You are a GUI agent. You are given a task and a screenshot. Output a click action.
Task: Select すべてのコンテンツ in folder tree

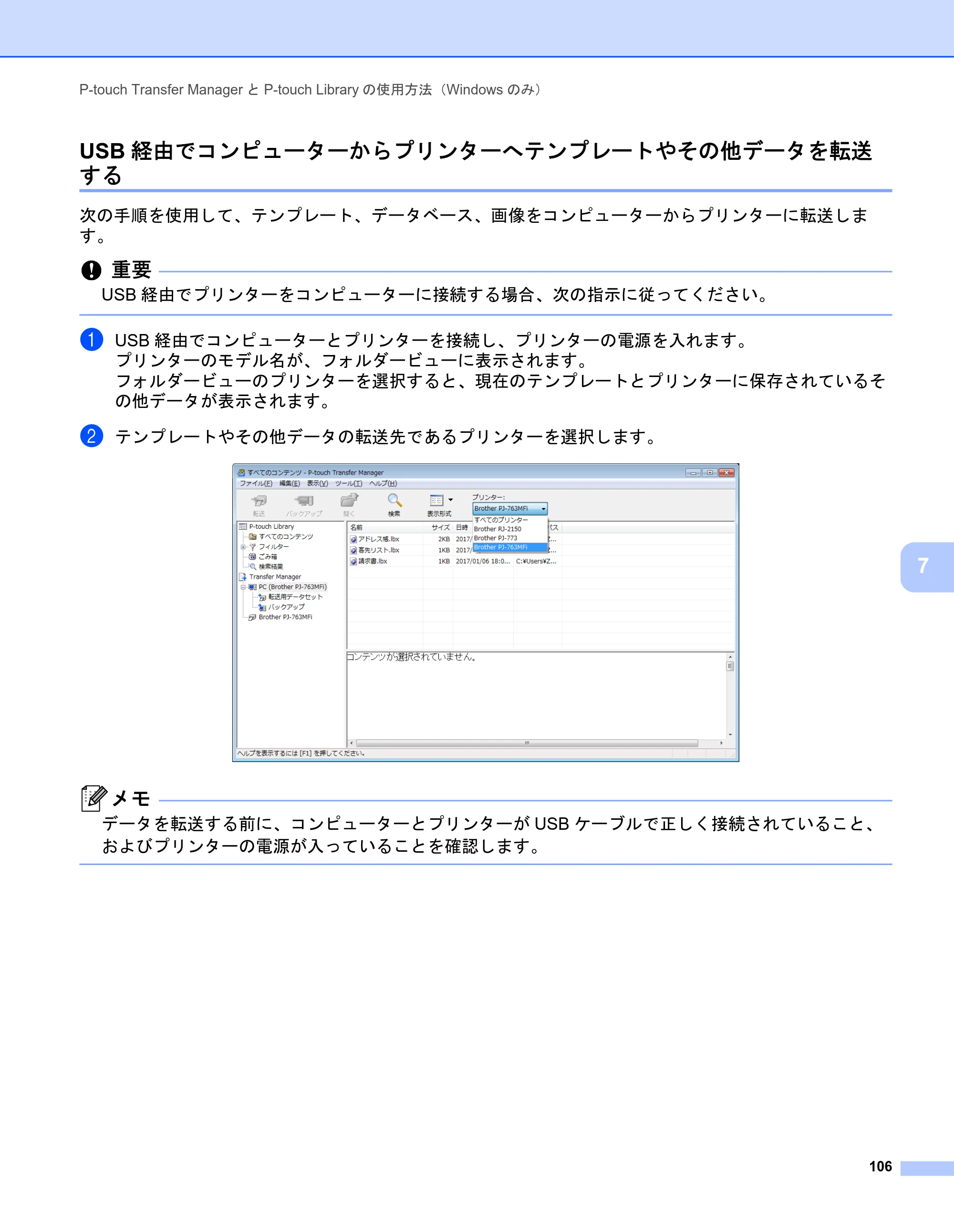(x=286, y=536)
